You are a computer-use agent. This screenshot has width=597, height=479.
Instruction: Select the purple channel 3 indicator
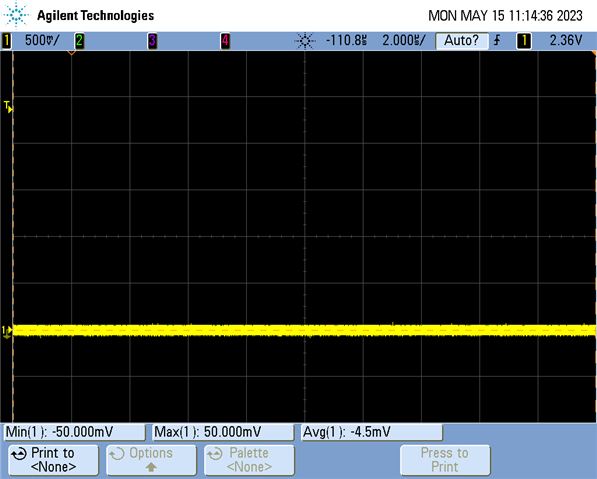[x=152, y=41]
